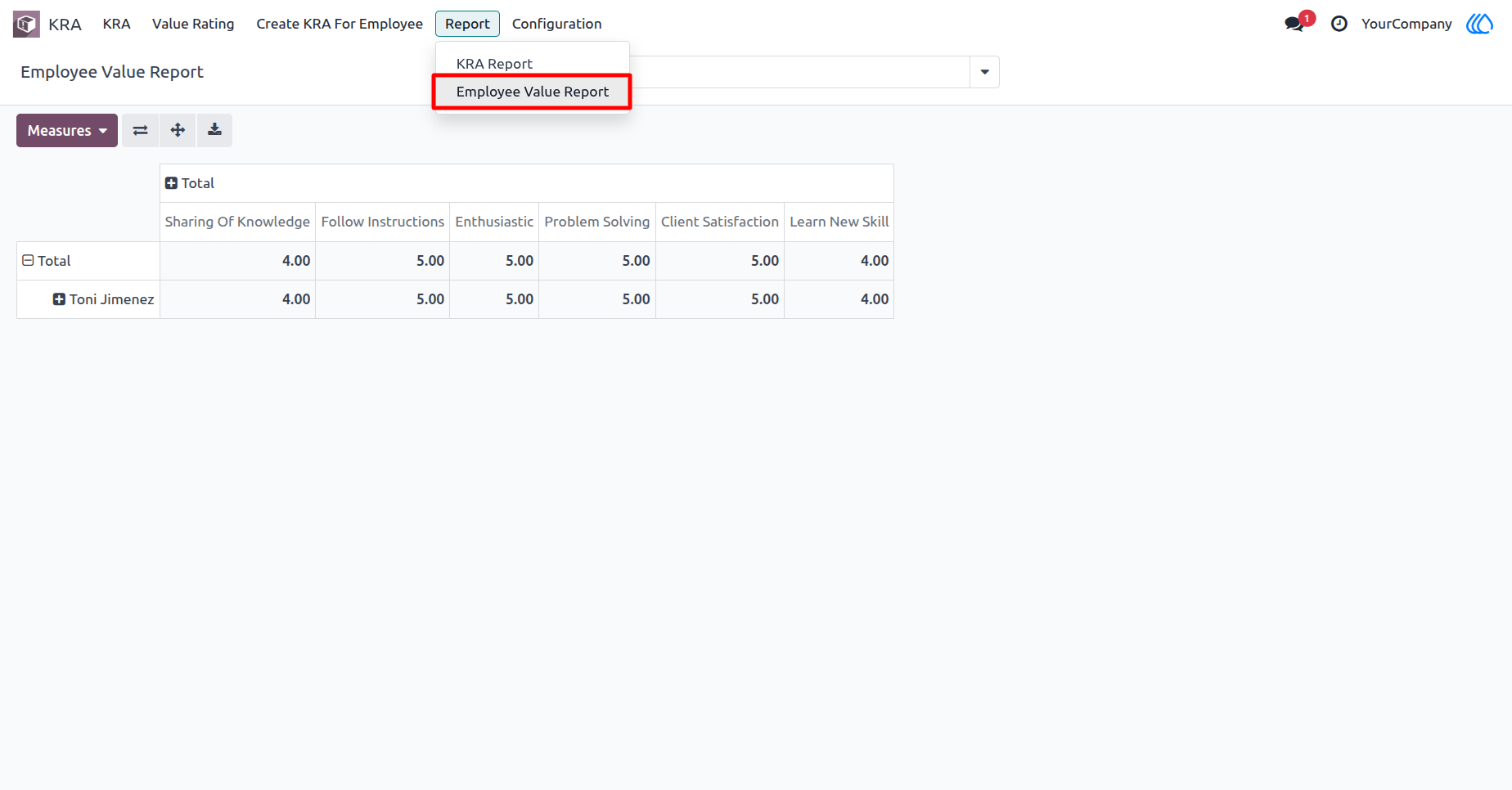Image resolution: width=1512 pixels, height=790 pixels.
Task: Open the activities clock icon
Action: [1339, 24]
